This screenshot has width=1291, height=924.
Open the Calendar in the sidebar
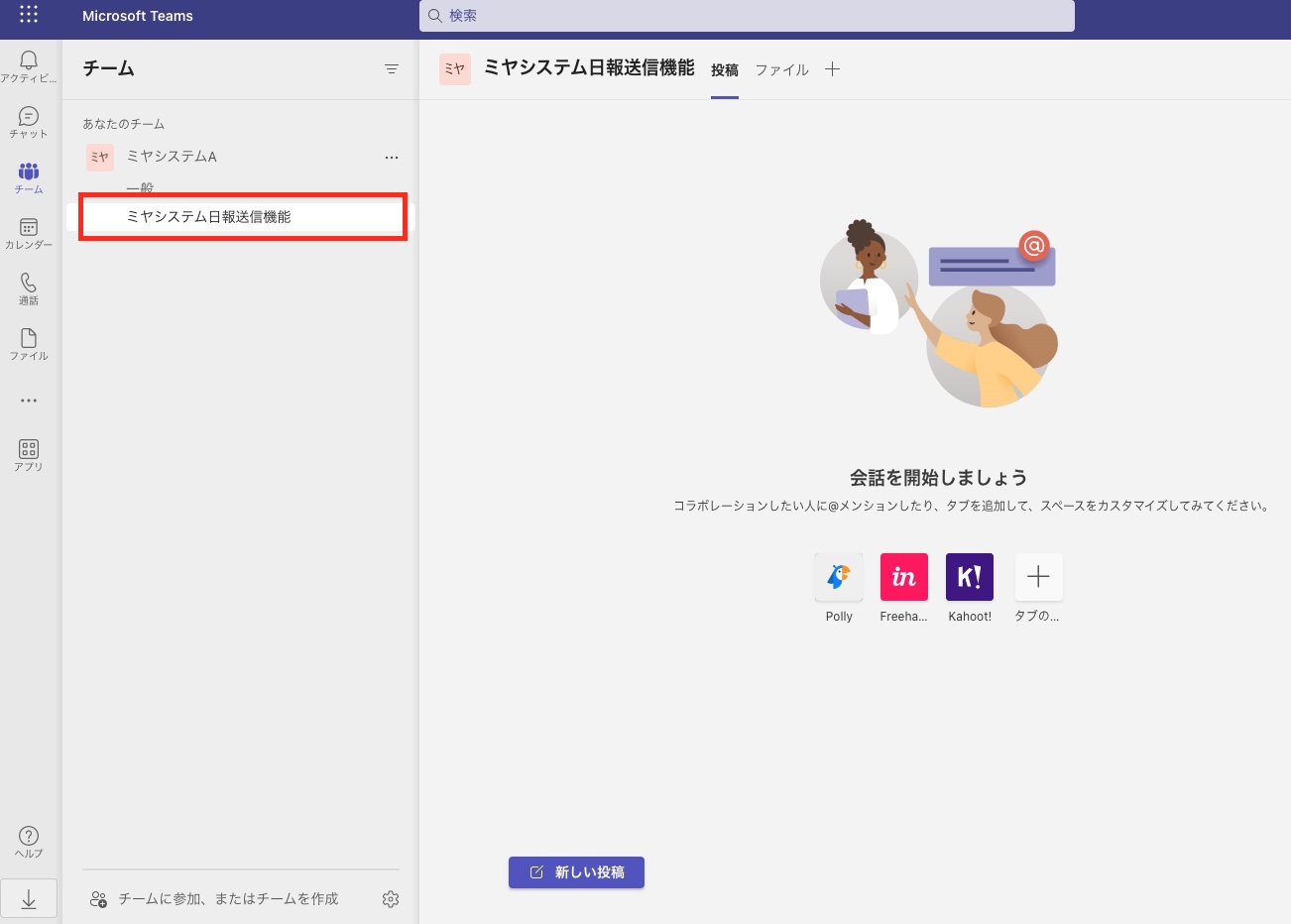(x=29, y=233)
